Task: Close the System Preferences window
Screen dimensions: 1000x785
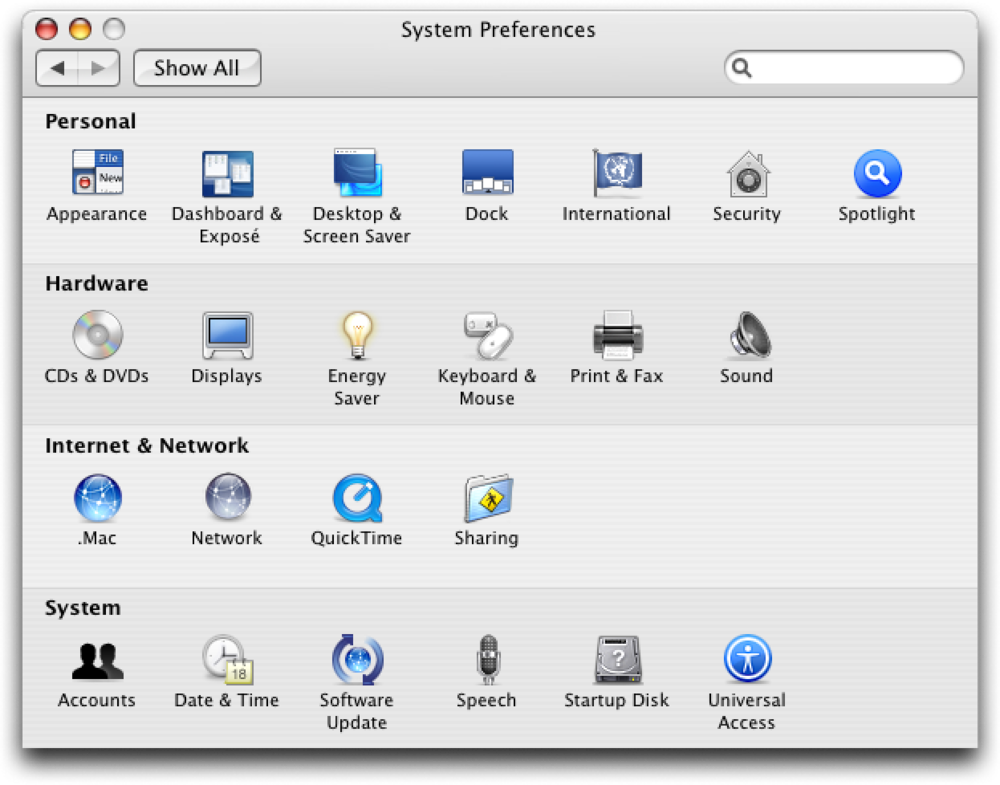Action: 47,29
